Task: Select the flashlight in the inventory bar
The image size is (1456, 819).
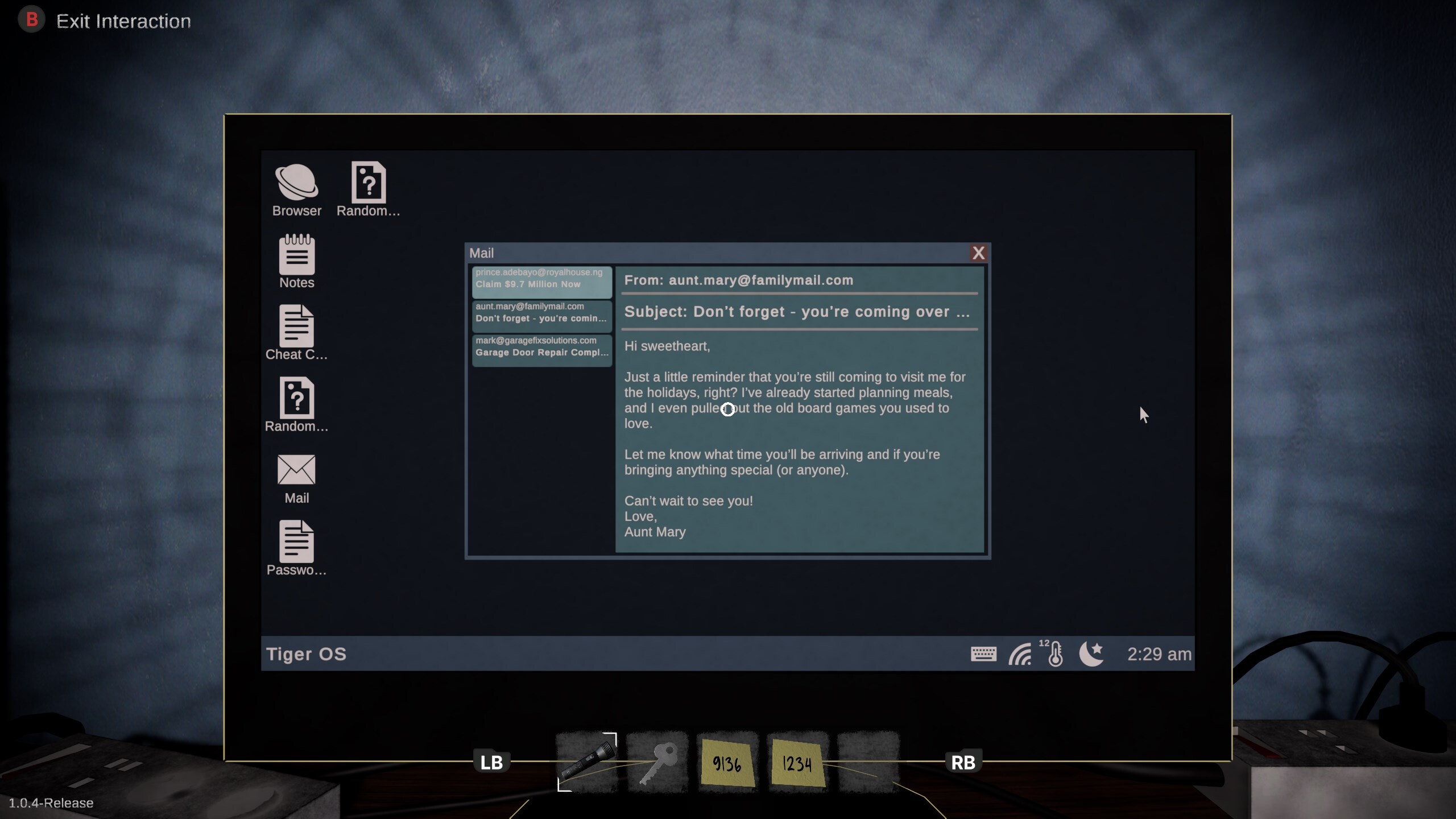Action: tap(586, 762)
